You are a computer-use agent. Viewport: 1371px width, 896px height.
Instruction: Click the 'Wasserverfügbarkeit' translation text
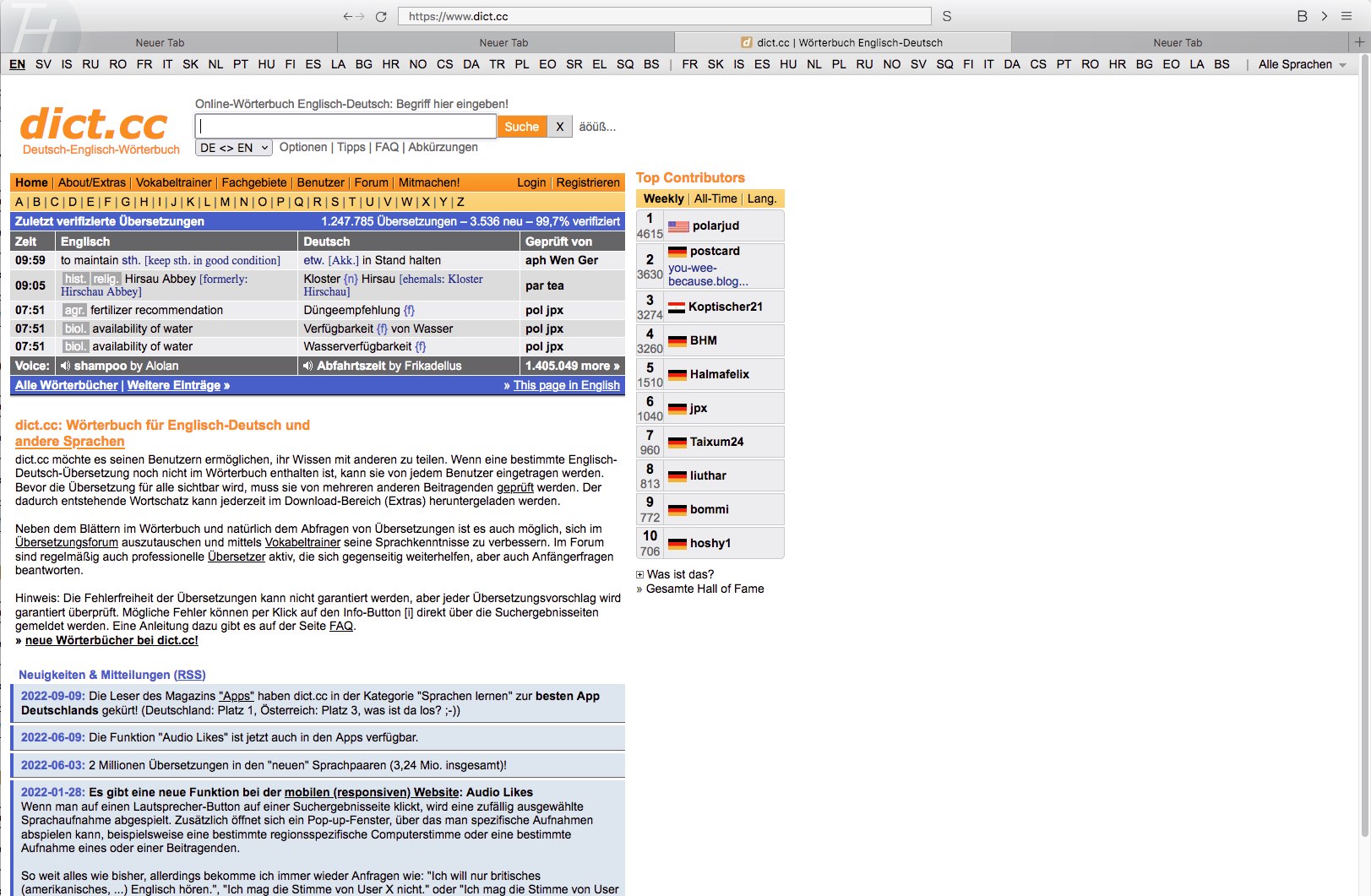[x=358, y=346]
